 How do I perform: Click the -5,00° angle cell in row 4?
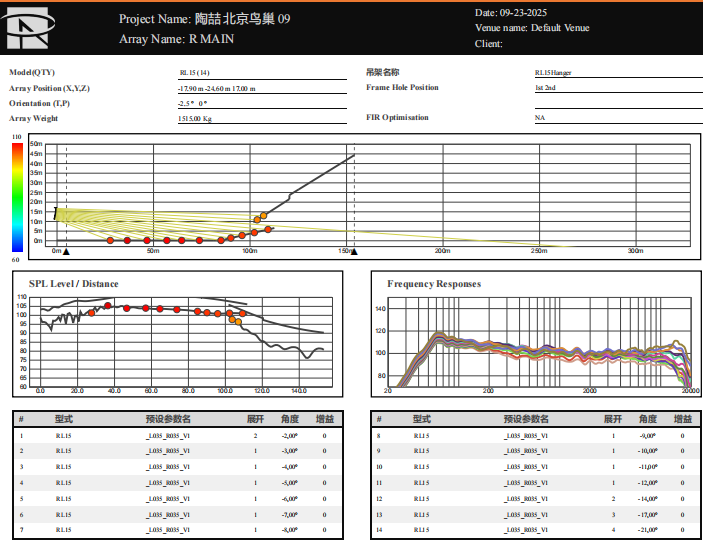point(290,483)
